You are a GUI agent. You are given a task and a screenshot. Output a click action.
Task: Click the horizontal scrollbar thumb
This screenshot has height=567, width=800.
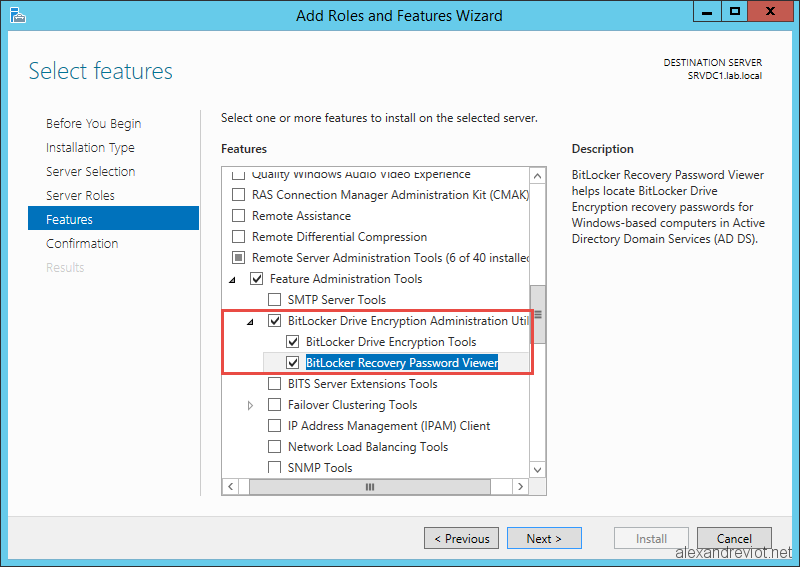pos(370,487)
